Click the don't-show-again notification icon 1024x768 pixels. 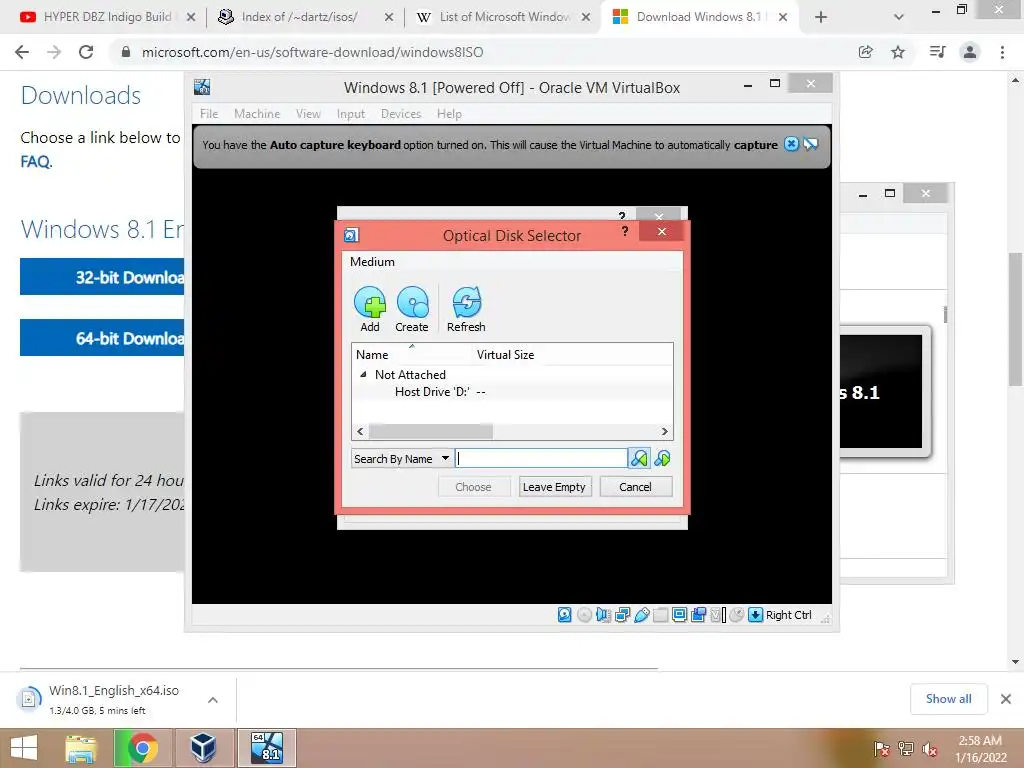810,144
